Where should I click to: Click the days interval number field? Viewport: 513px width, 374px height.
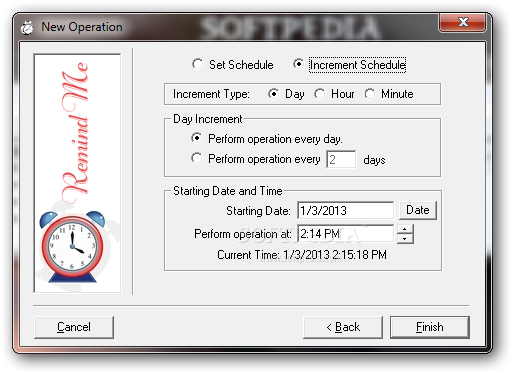click(x=341, y=159)
